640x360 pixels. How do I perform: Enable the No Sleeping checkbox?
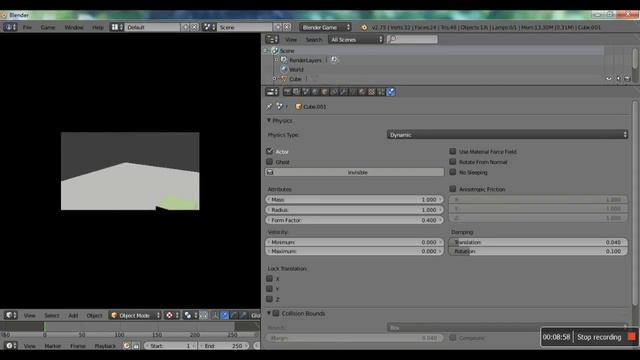tap(453, 172)
